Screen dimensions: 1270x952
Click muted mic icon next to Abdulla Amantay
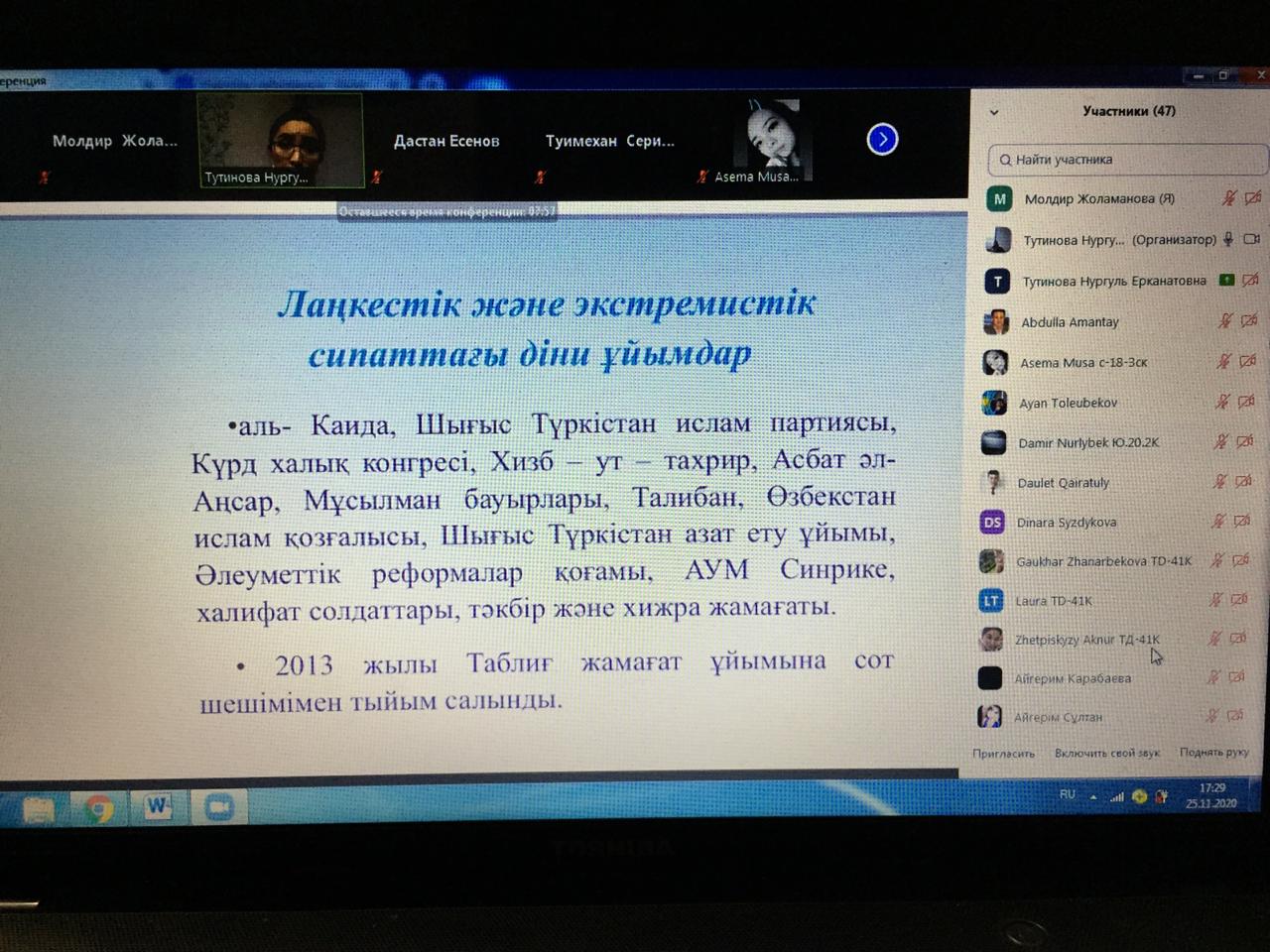(1225, 320)
